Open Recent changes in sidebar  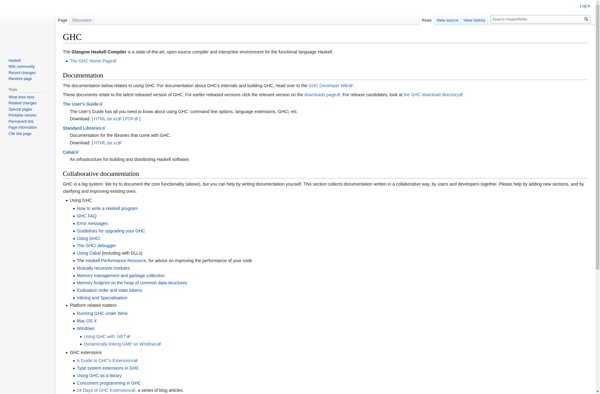pyautogui.click(x=22, y=73)
